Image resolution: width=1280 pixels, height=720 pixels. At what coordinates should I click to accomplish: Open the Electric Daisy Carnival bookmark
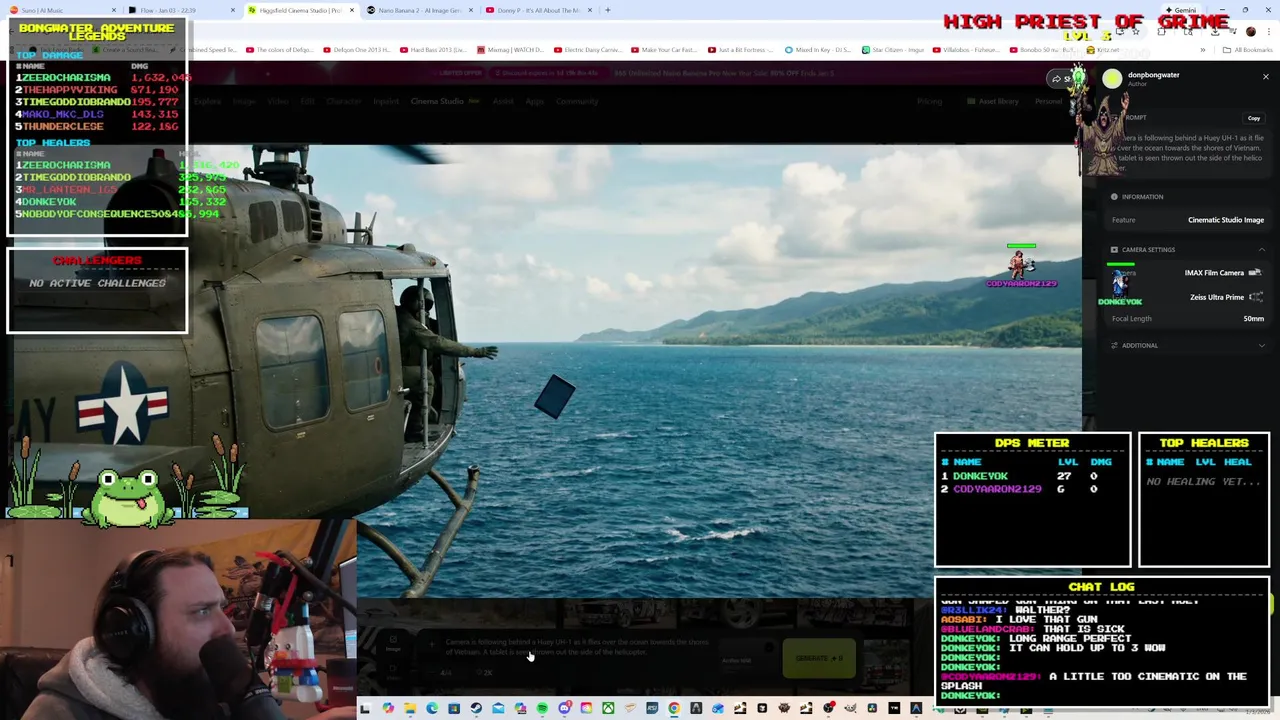[587, 50]
